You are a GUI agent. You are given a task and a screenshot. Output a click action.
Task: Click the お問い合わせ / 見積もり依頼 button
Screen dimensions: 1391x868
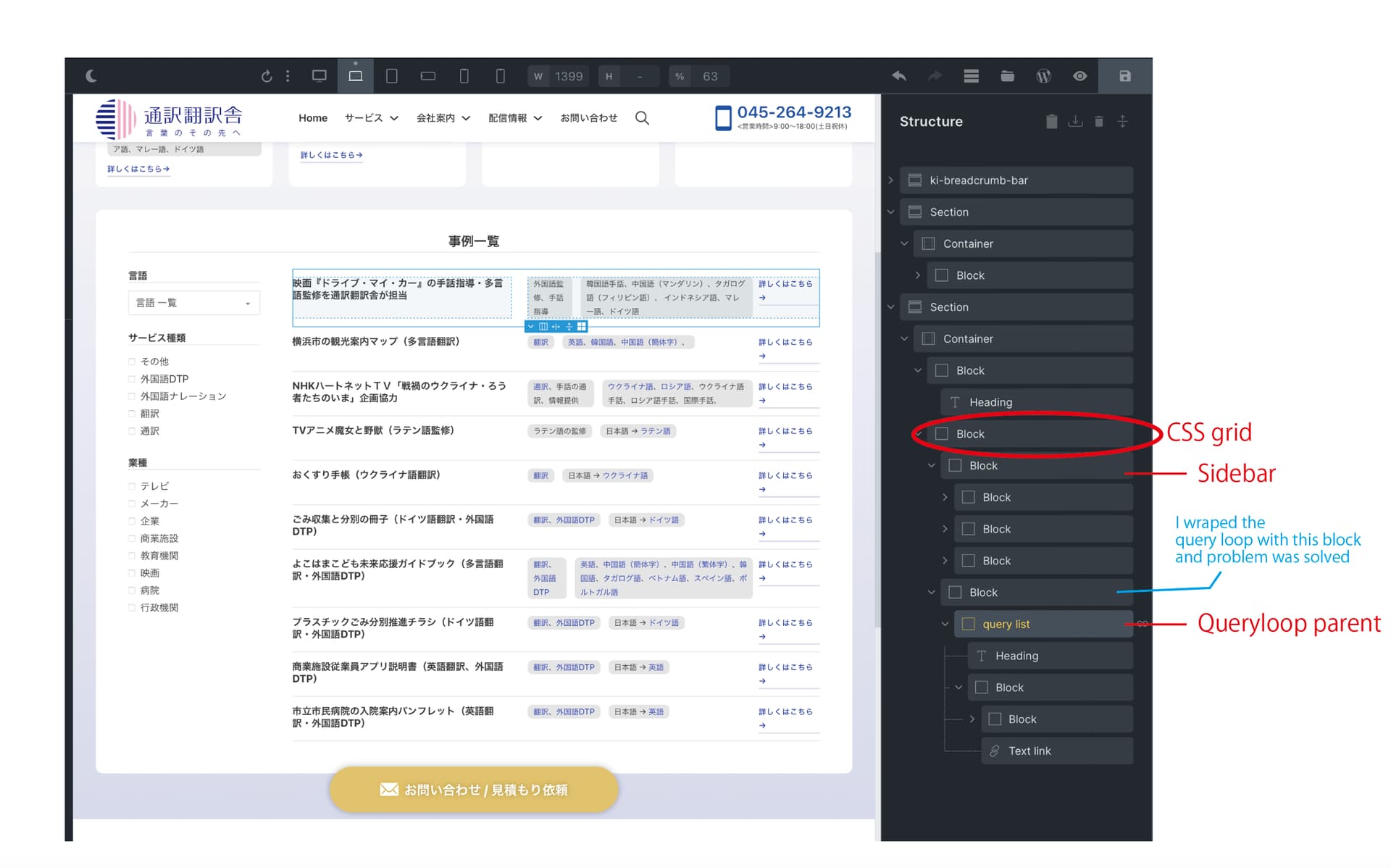[x=474, y=789]
